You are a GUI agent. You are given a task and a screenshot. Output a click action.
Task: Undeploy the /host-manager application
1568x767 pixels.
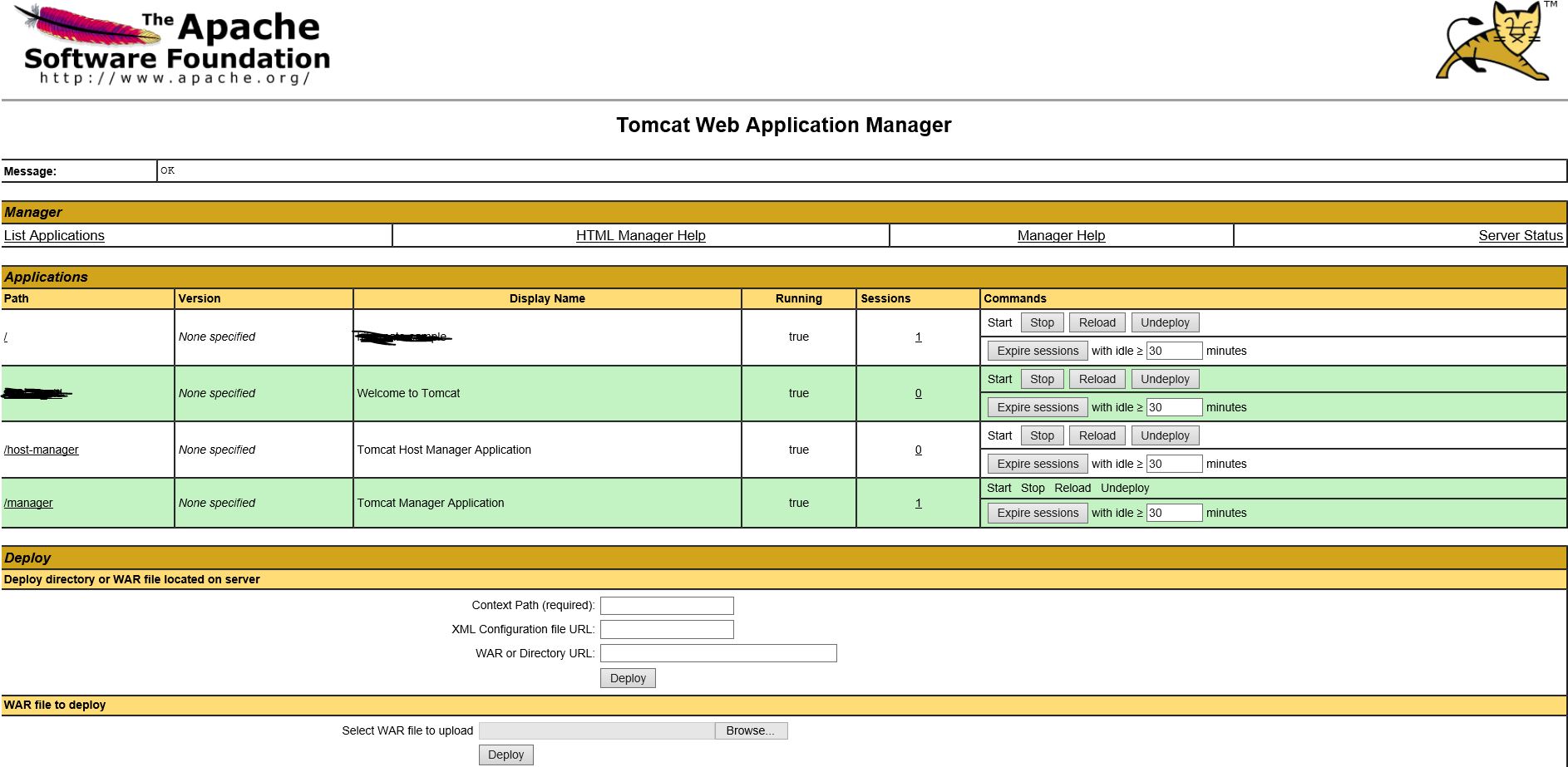[1165, 435]
